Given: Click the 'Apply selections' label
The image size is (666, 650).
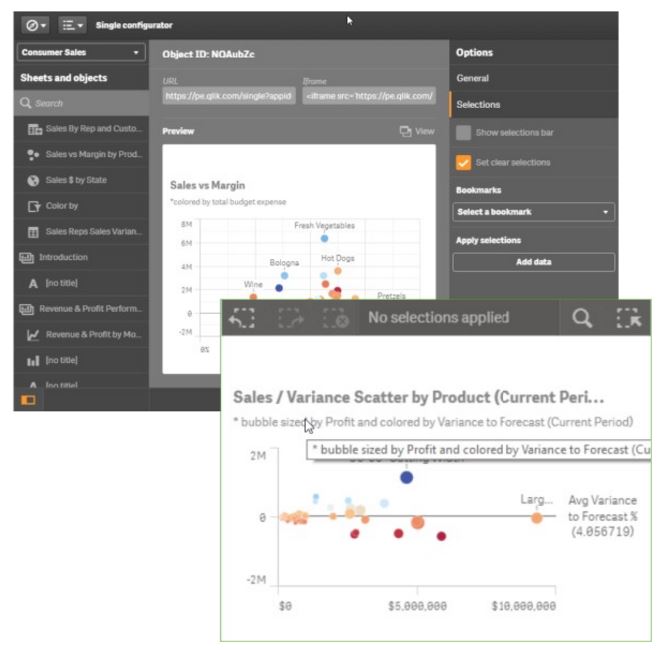Looking at the screenshot, I should (x=488, y=240).
